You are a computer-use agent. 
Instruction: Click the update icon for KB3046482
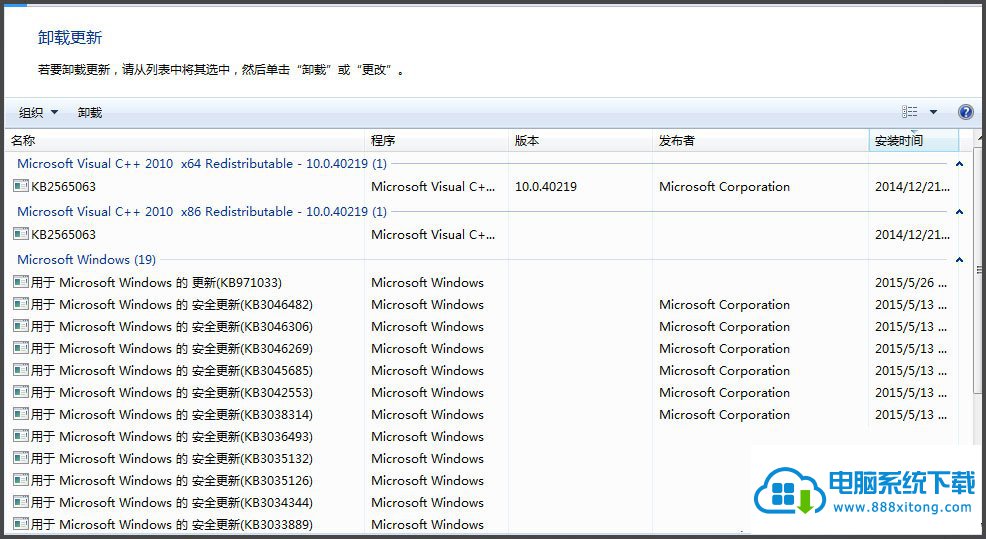click(21, 304)
